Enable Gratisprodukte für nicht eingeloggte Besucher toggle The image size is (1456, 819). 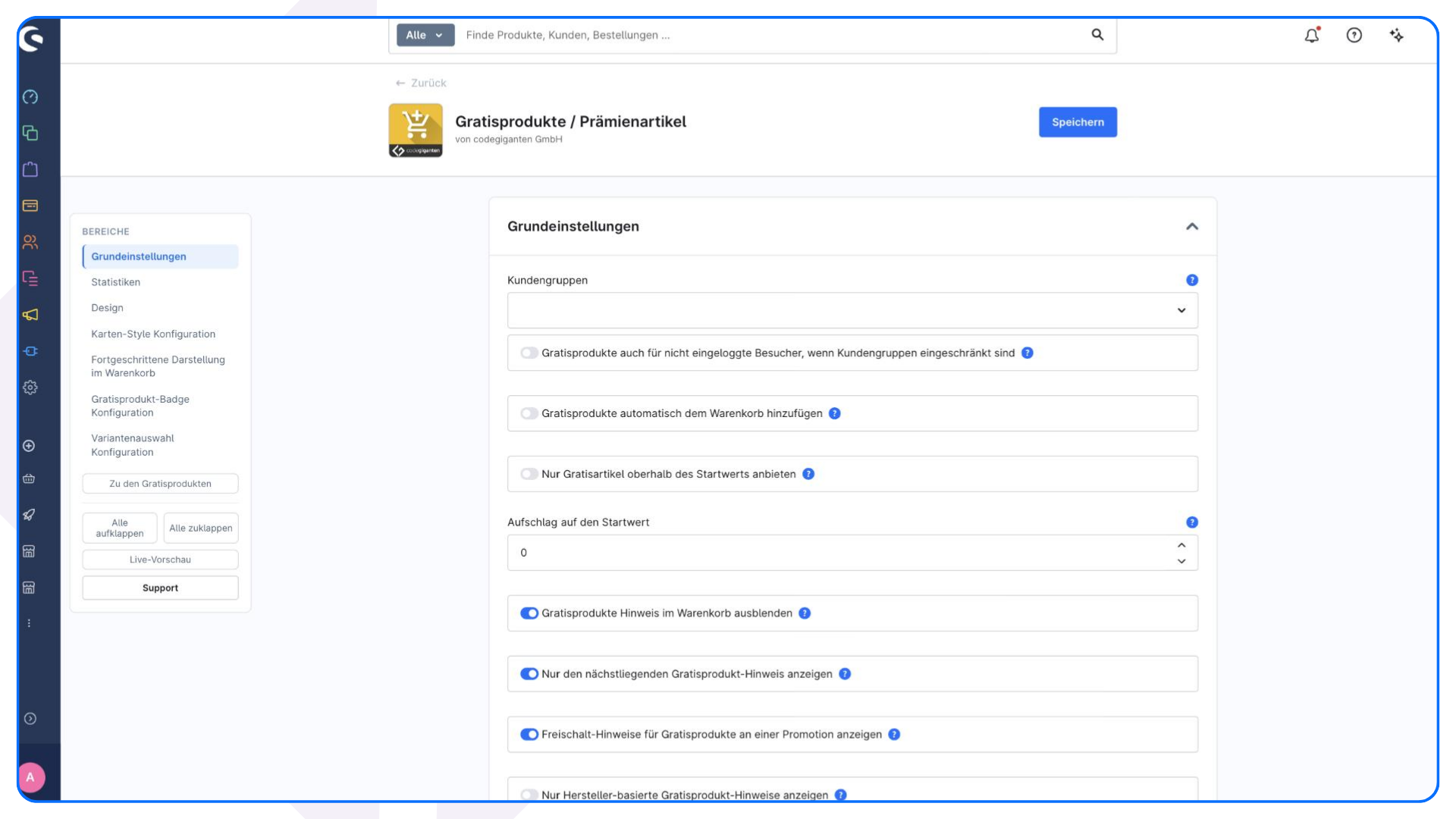(529, 353)
